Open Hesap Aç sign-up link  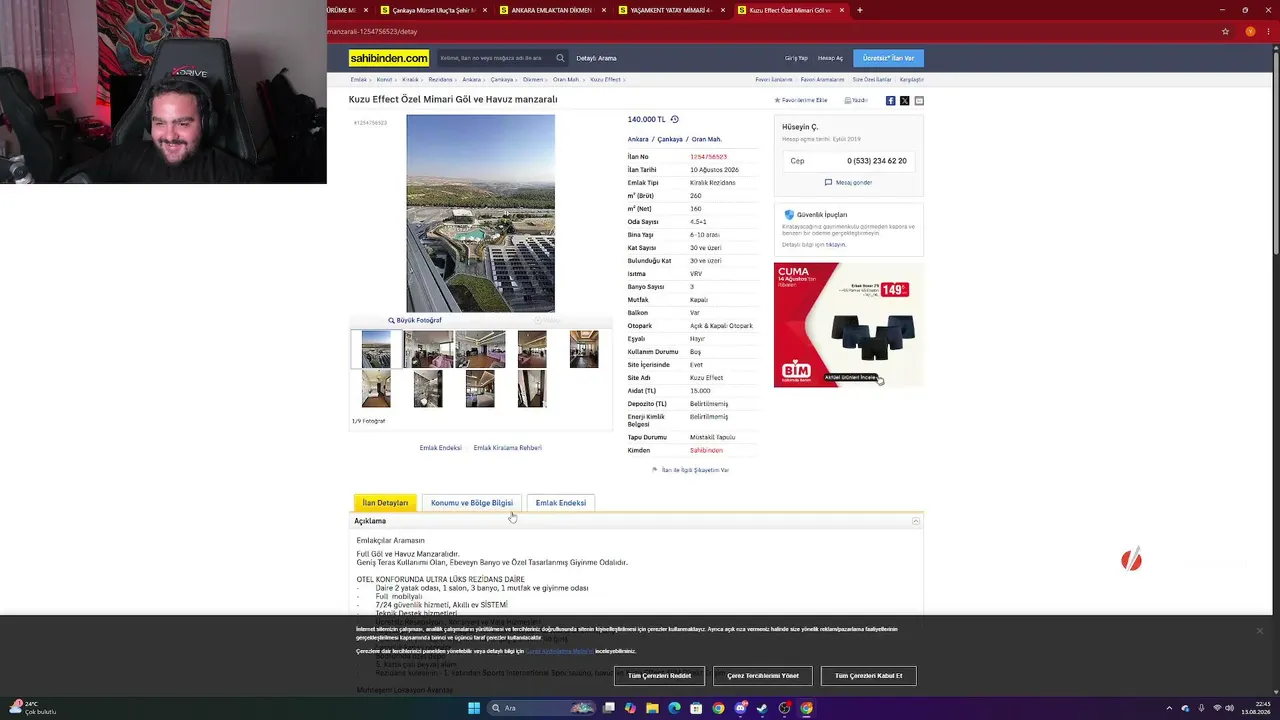[x=831, y=58]
